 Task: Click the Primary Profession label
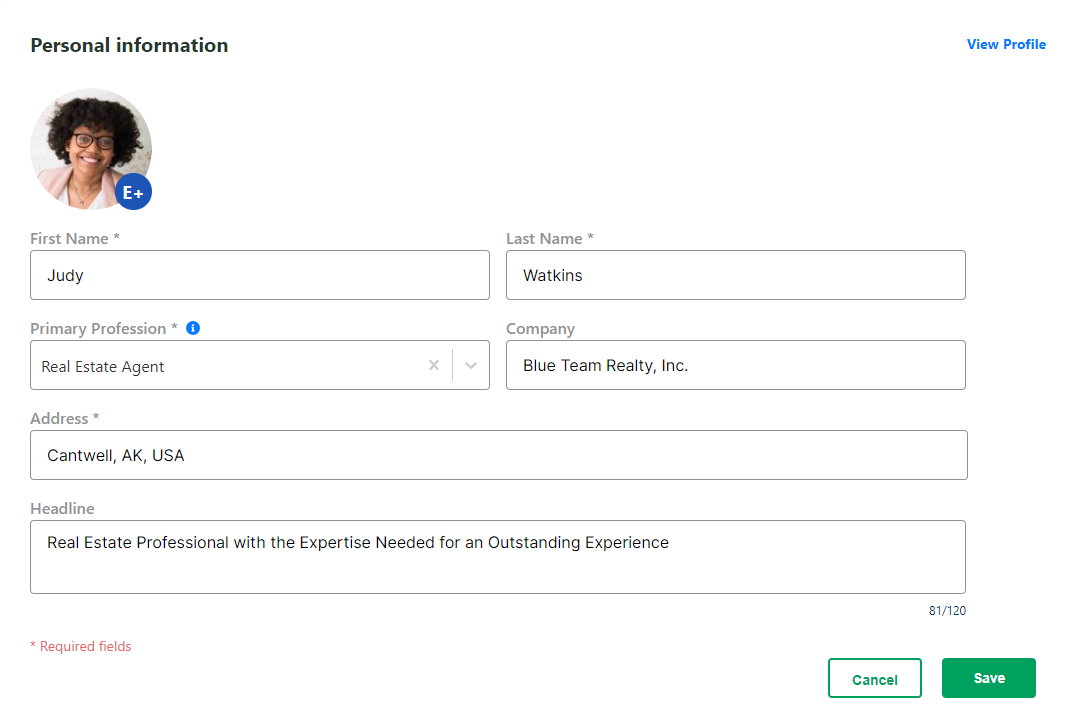coord(104,329)
